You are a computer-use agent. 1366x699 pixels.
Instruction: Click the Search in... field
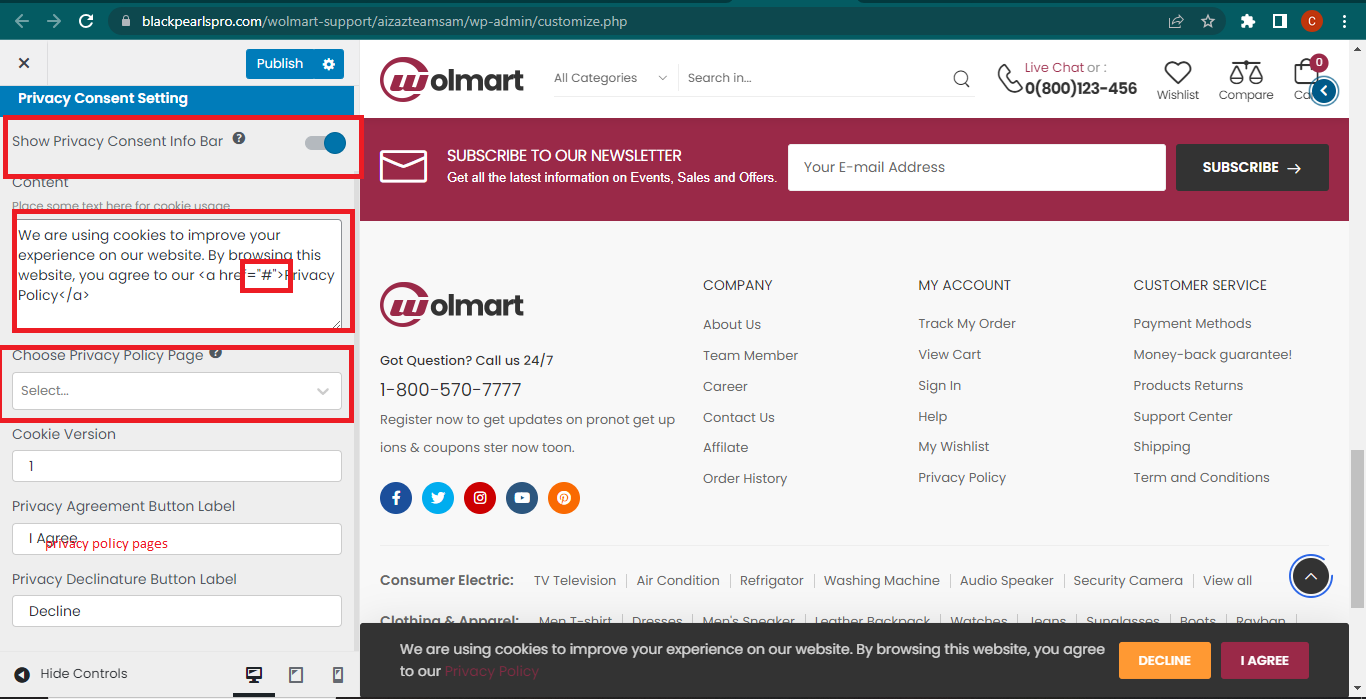click(815, 78)
